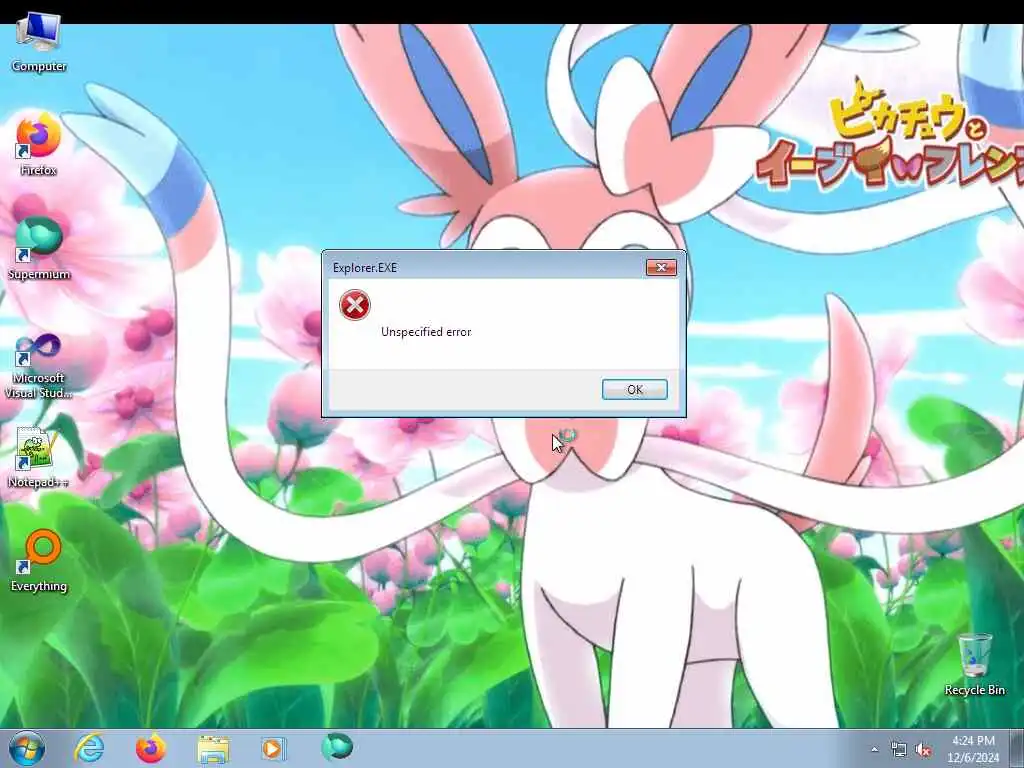Select the Everything search desktop shortcut

click(39, 560)
